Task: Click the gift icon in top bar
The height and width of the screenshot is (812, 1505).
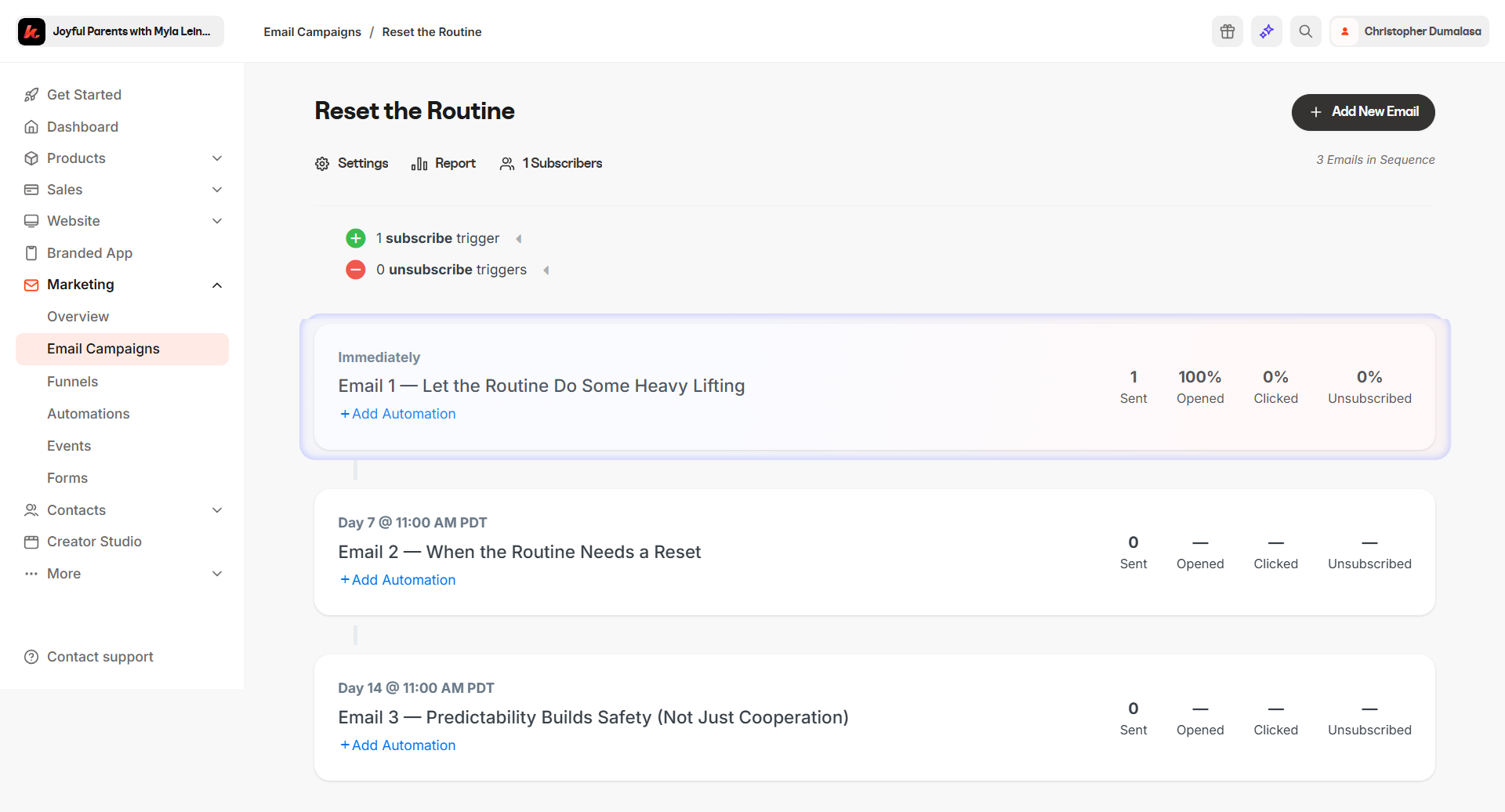Action: click(x=1227, y=31)
